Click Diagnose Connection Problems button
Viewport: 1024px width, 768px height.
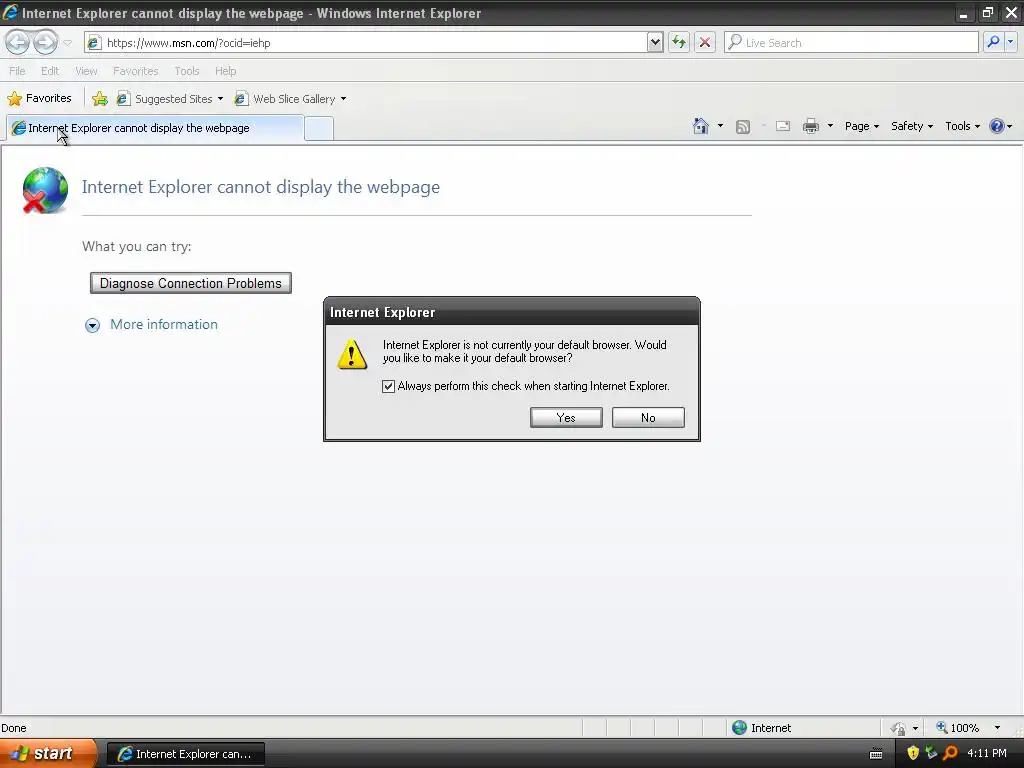[x=191, y=283]
